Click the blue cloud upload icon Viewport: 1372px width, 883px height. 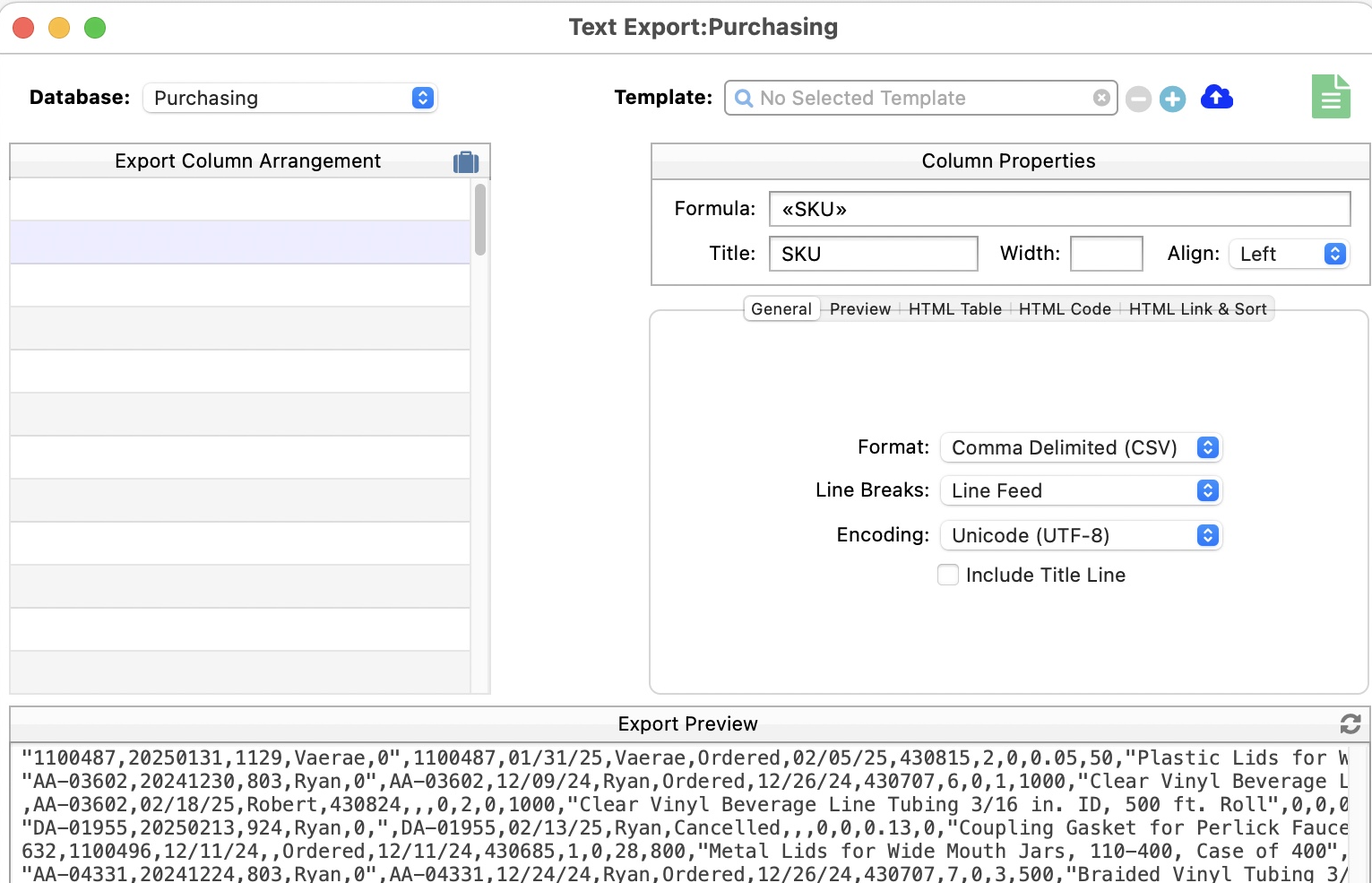[x=1216, y=97]
